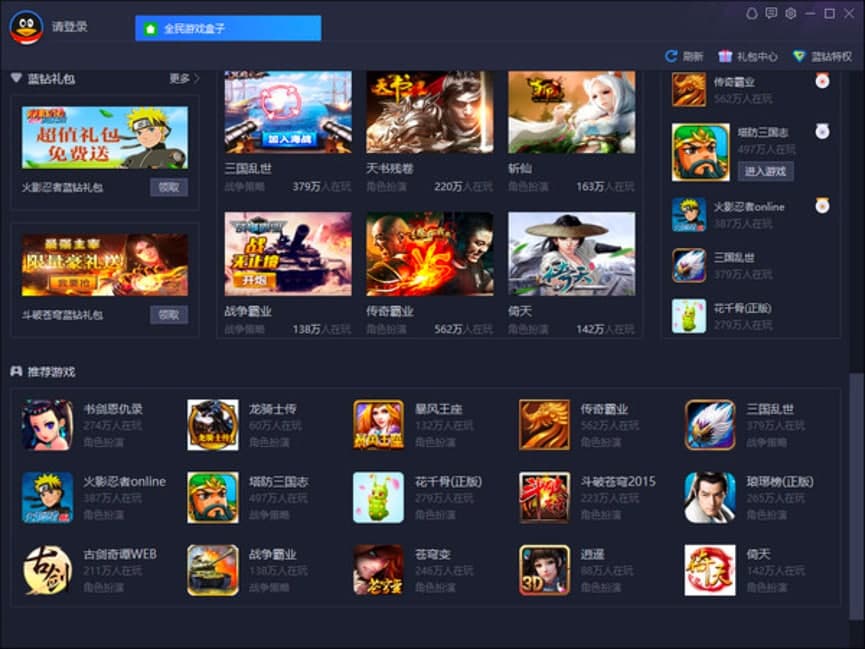This screenshot has height=649, width=865.
Task: Open the feedback message icon in title bar
Action: [771, 13]
